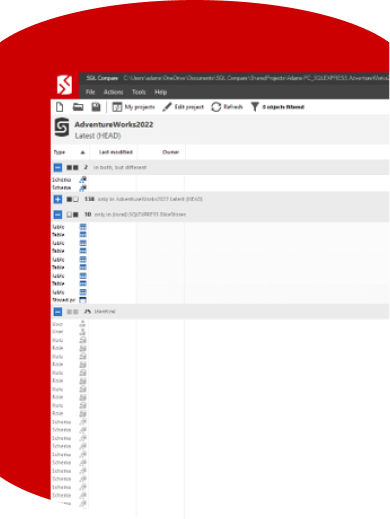
Task: Collapse the 25 identical group
Action: coord(58,312)
